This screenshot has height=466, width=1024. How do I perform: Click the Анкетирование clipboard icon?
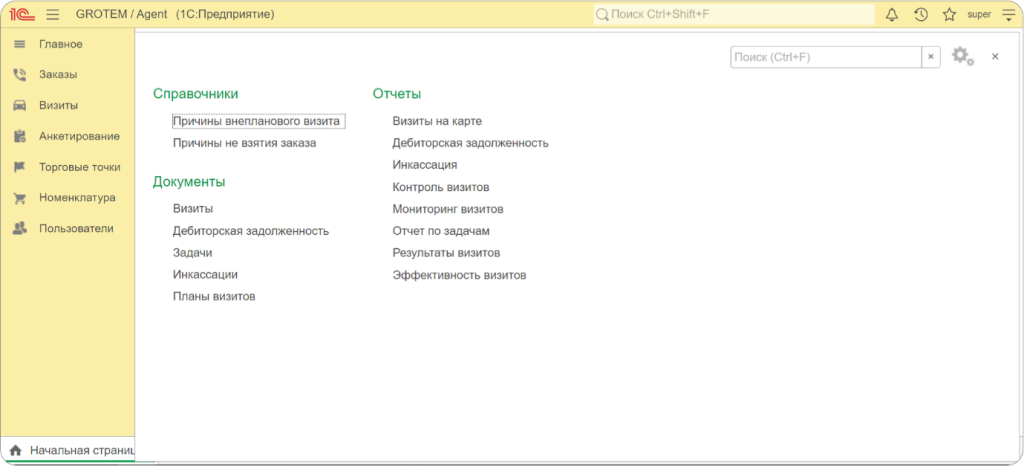20,136
